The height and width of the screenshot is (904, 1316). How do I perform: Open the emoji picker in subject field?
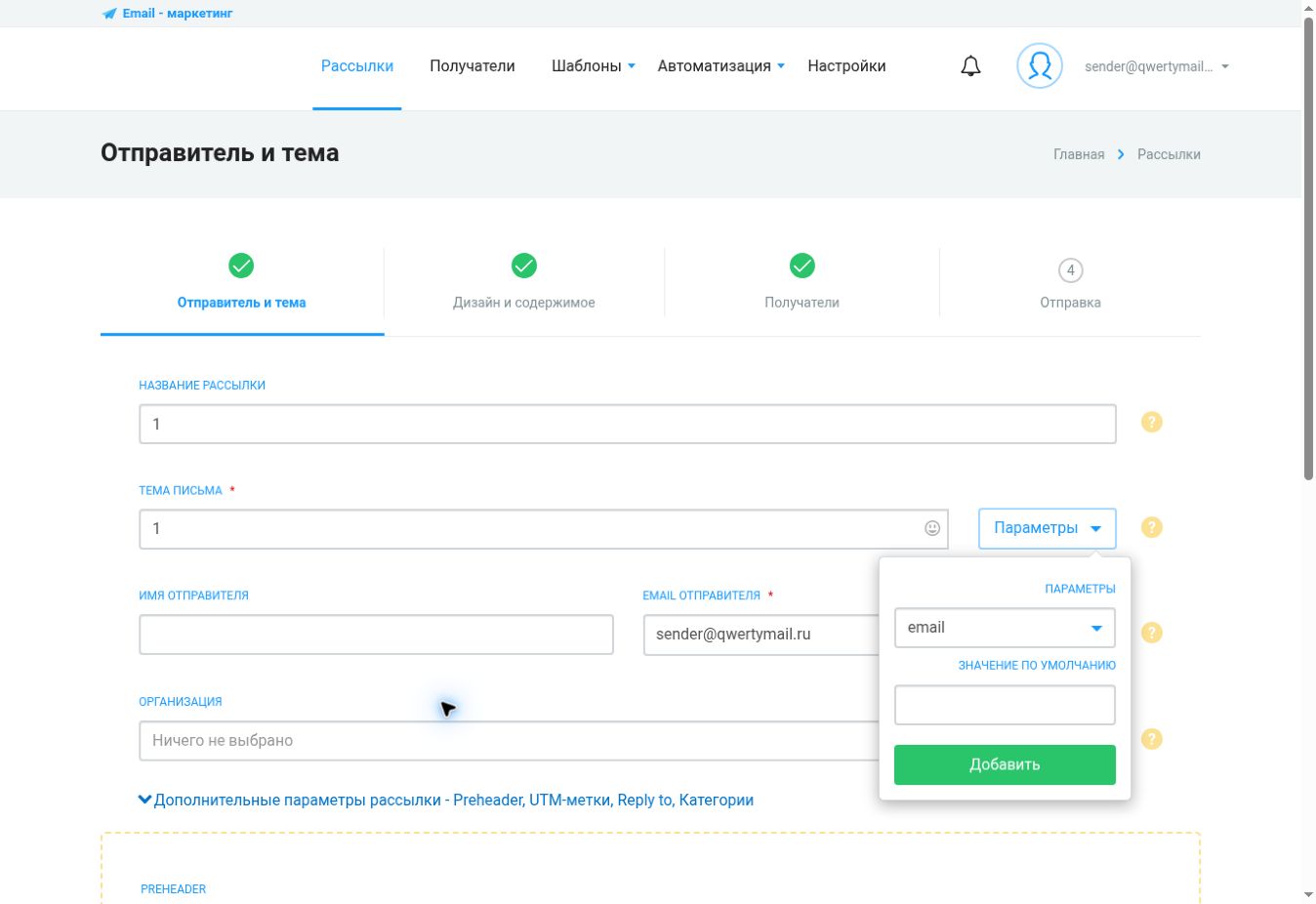(x=932, y=528)
